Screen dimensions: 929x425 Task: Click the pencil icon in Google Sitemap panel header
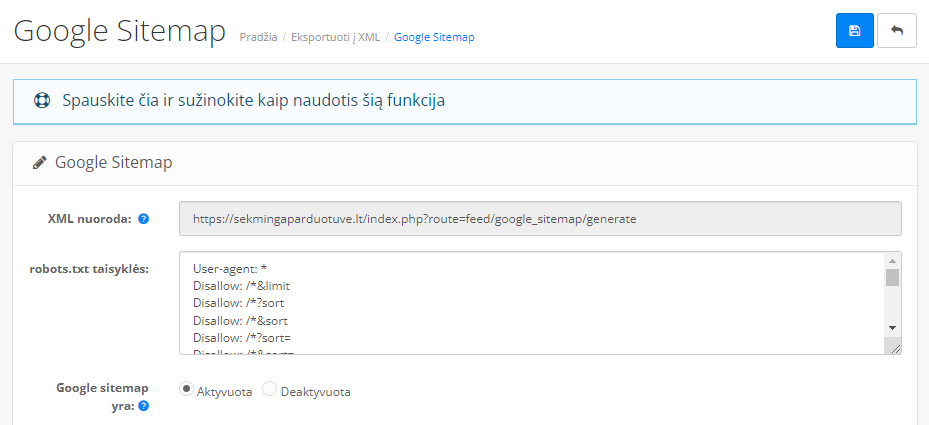coord(40,162)
